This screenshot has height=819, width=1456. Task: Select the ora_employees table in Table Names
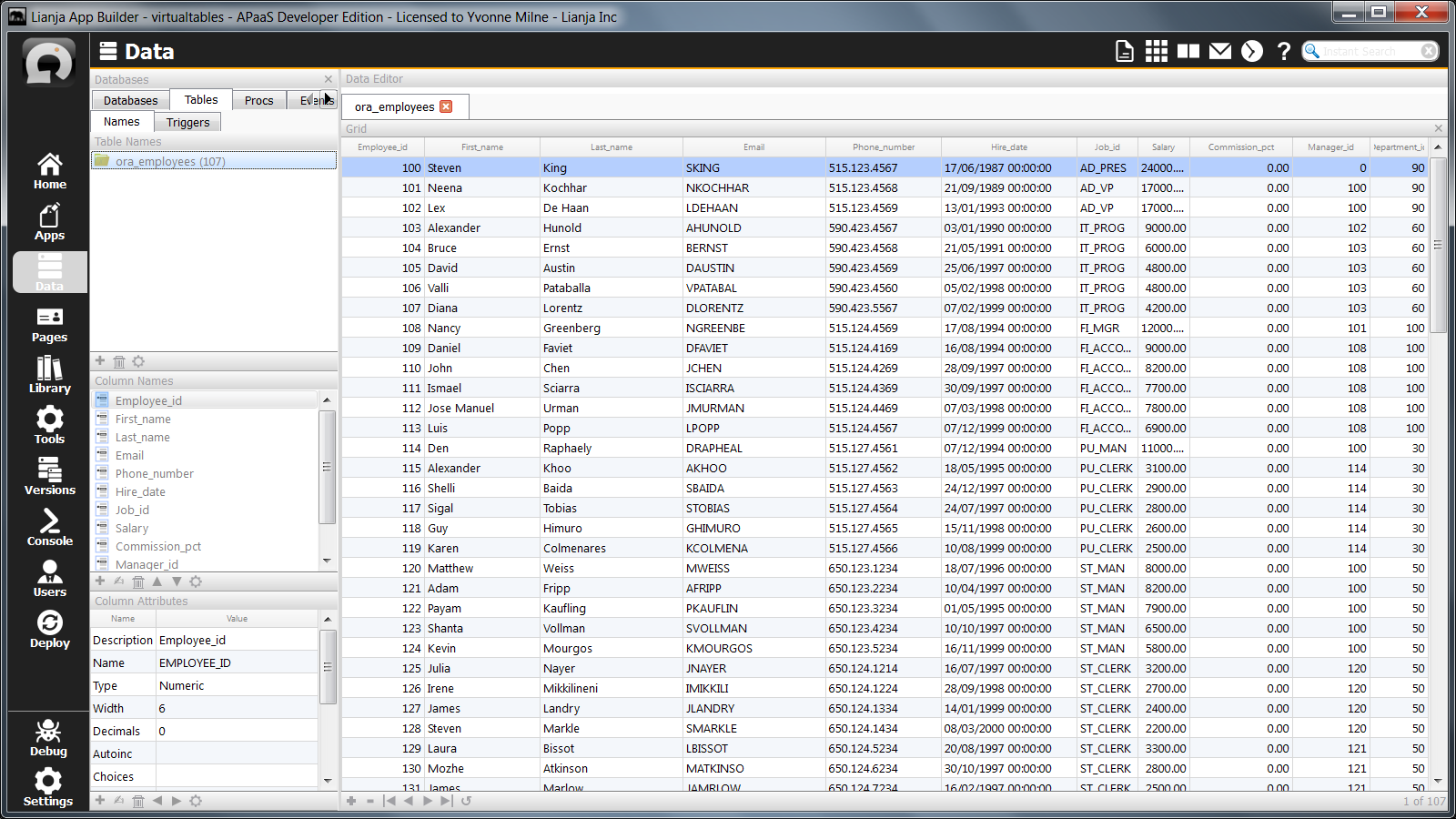click(x=170, y=161)
